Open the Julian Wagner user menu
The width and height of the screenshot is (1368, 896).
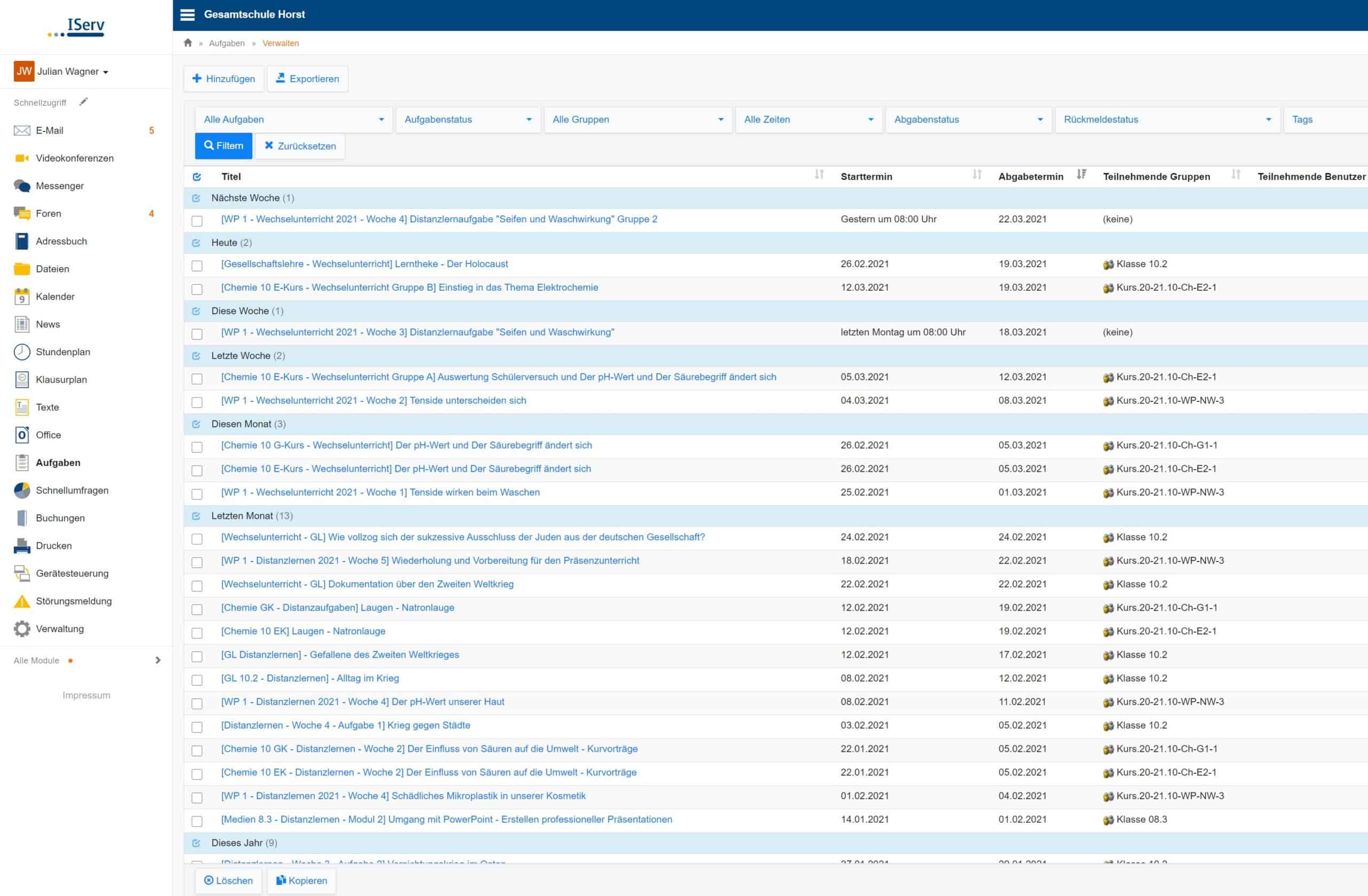61,71
